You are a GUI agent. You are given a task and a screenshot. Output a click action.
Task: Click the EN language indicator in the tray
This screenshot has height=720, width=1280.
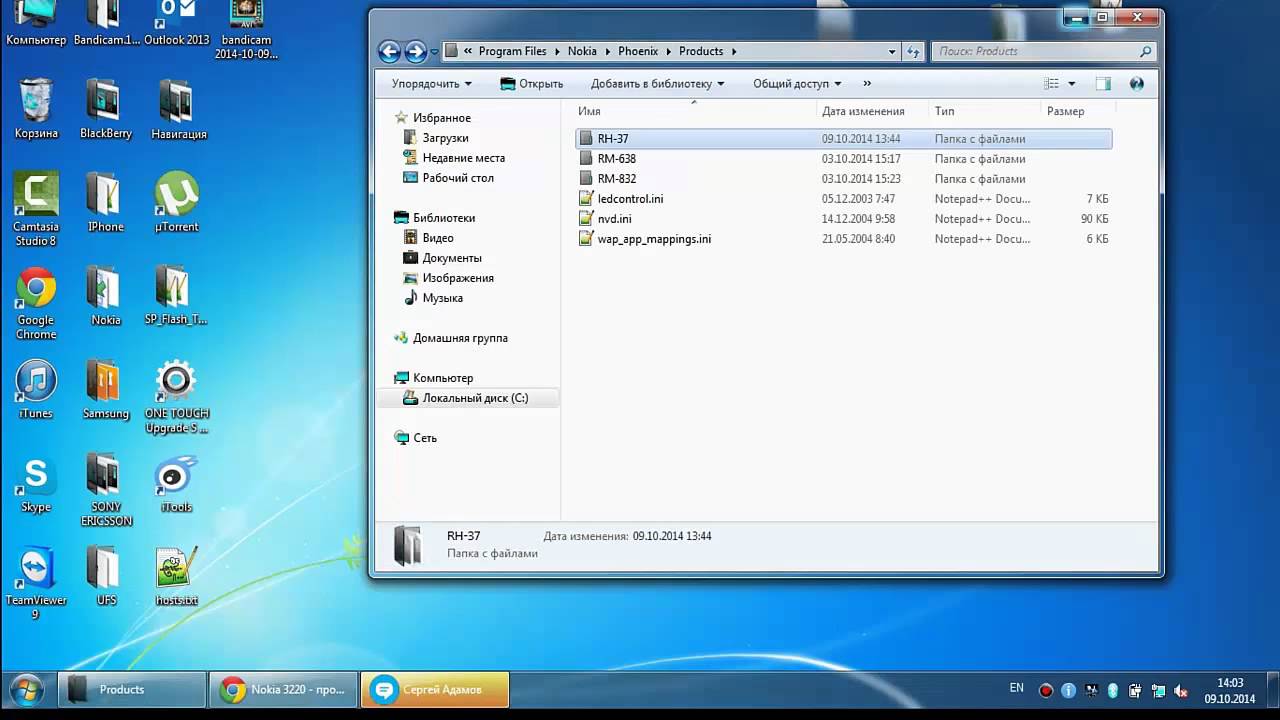(1016, 688)
